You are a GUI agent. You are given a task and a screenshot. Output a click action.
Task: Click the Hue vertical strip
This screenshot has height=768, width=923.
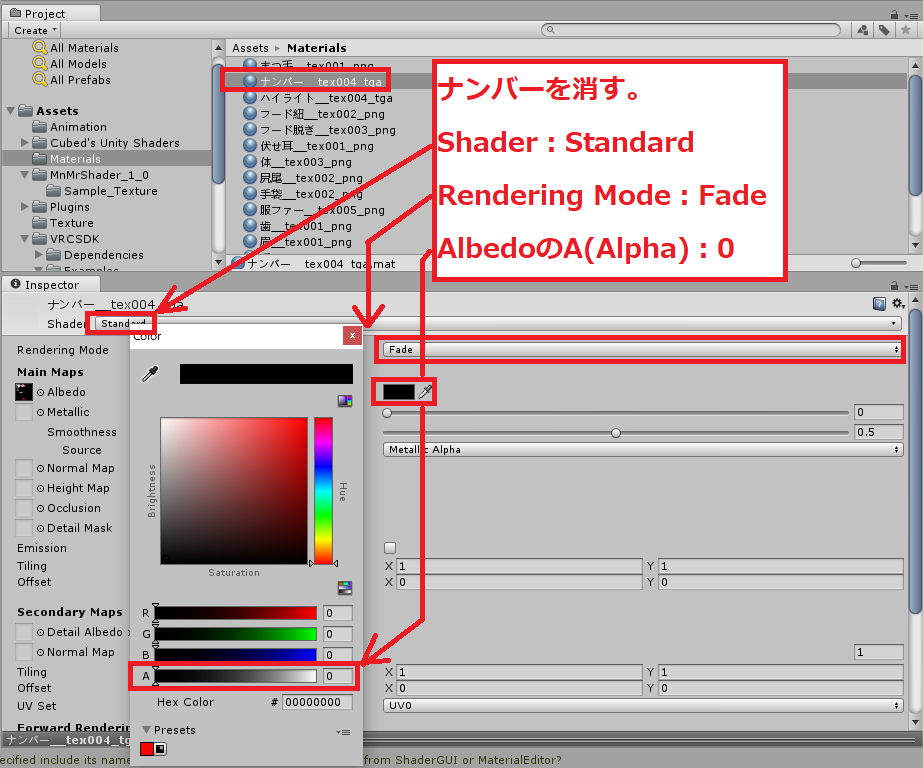coord(323,491)
